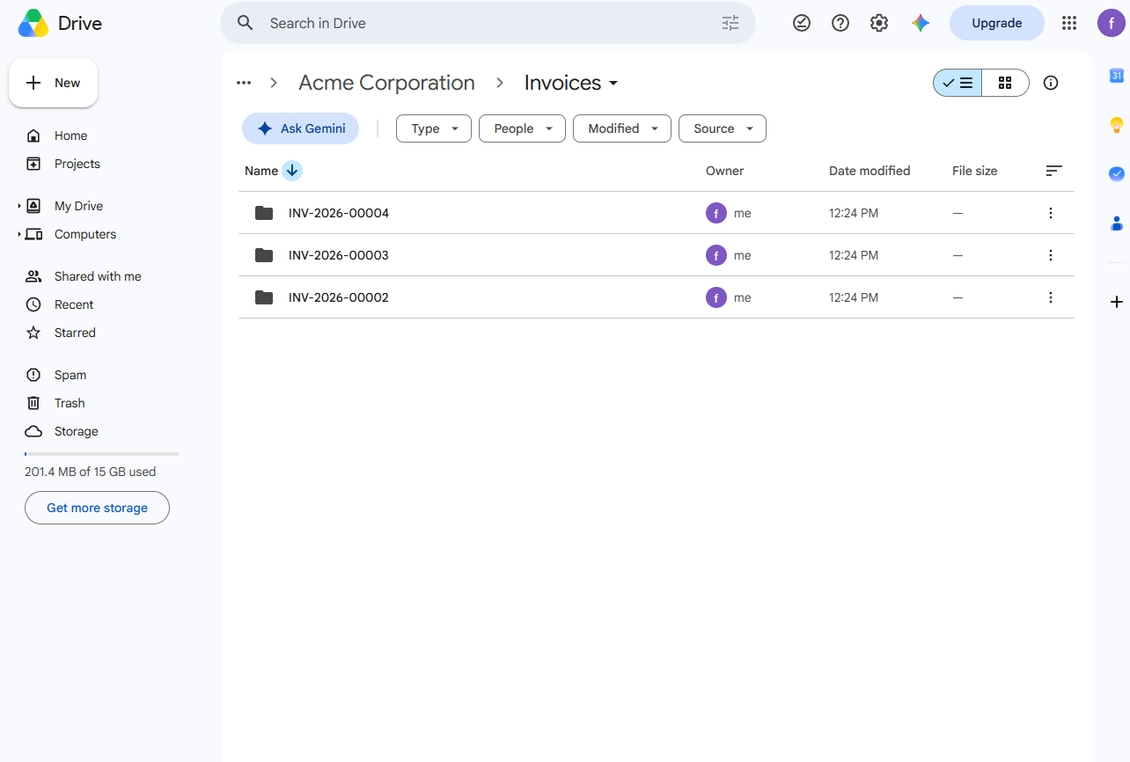1130x762 pixels.
Task: Click the File size column header
Action: point(974,171)
